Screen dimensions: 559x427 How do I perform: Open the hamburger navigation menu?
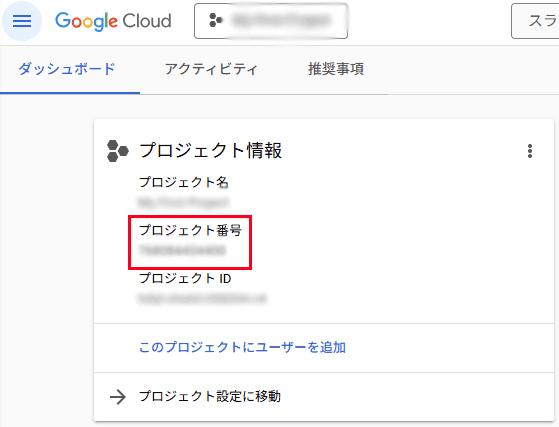coord(22,21)
